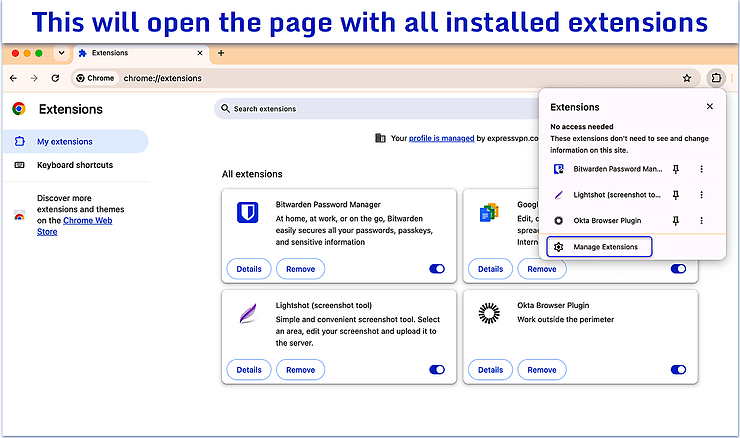Open more options for Okta in popup
The height and width of the screenshot is (438, 740).
coord(701,220)
